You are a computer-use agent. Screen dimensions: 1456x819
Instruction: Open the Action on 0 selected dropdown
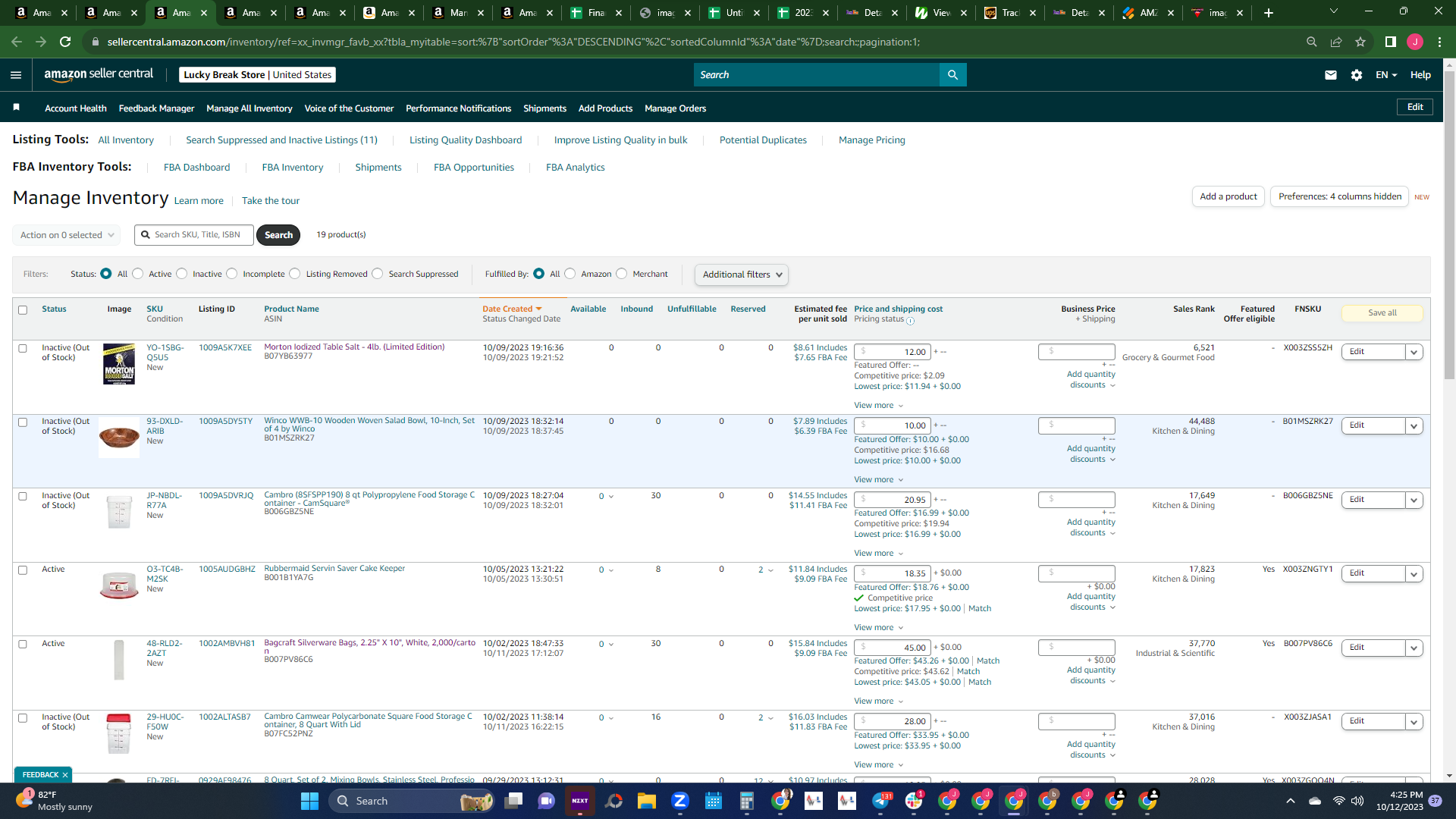pos(67,235)
